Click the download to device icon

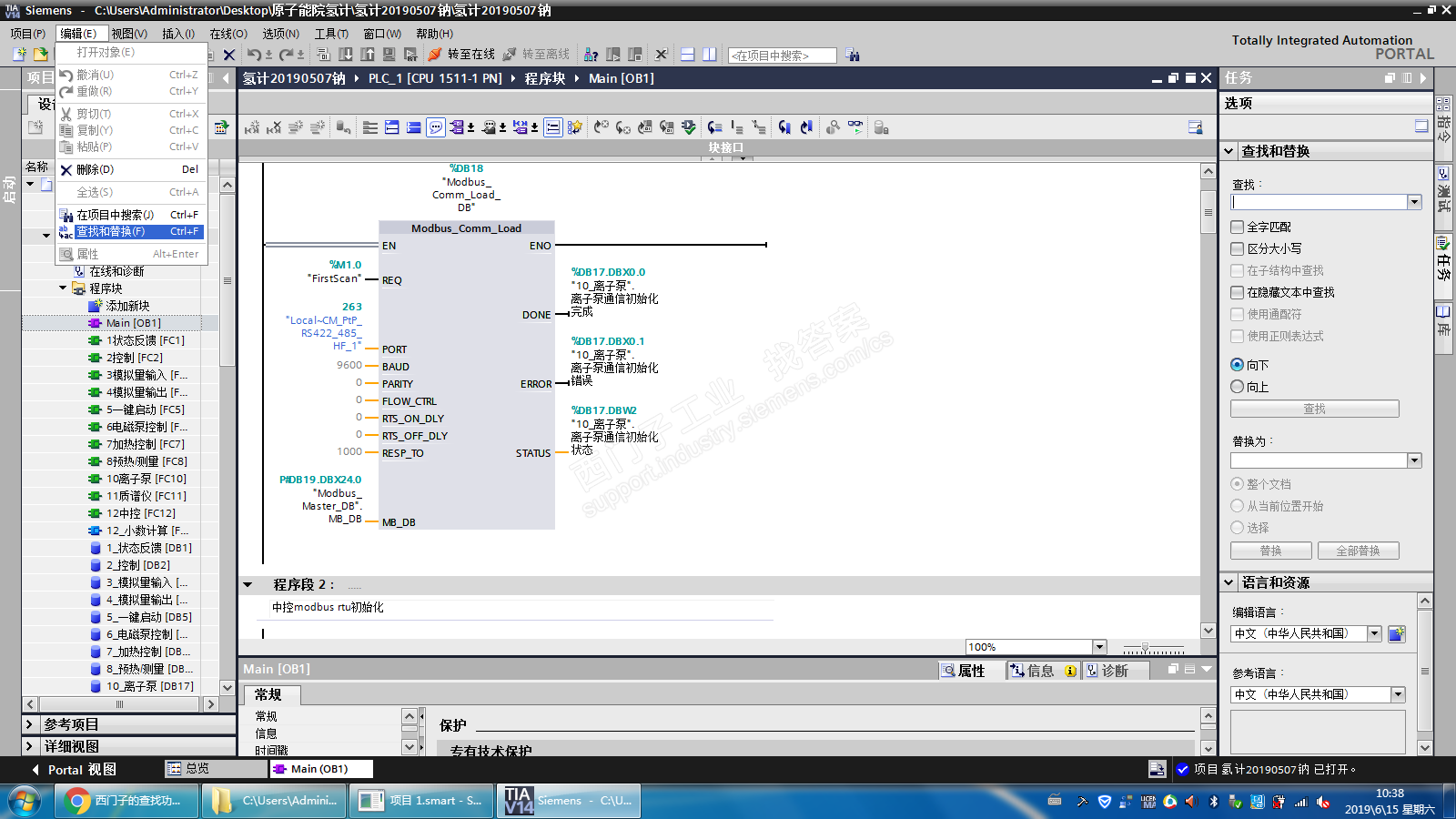click(x=346, y=55)
